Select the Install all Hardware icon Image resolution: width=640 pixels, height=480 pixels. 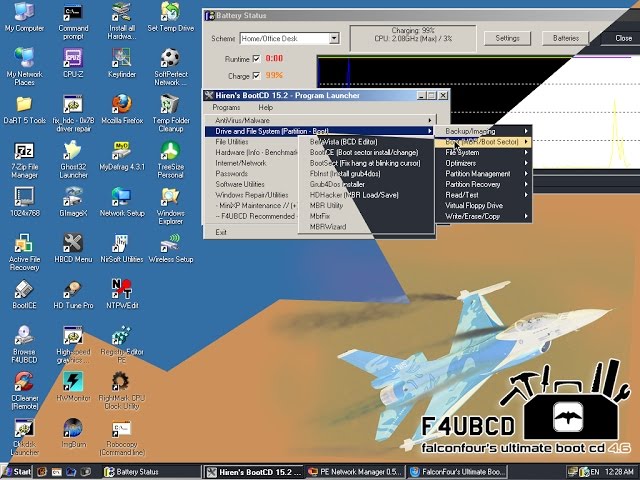122,20
